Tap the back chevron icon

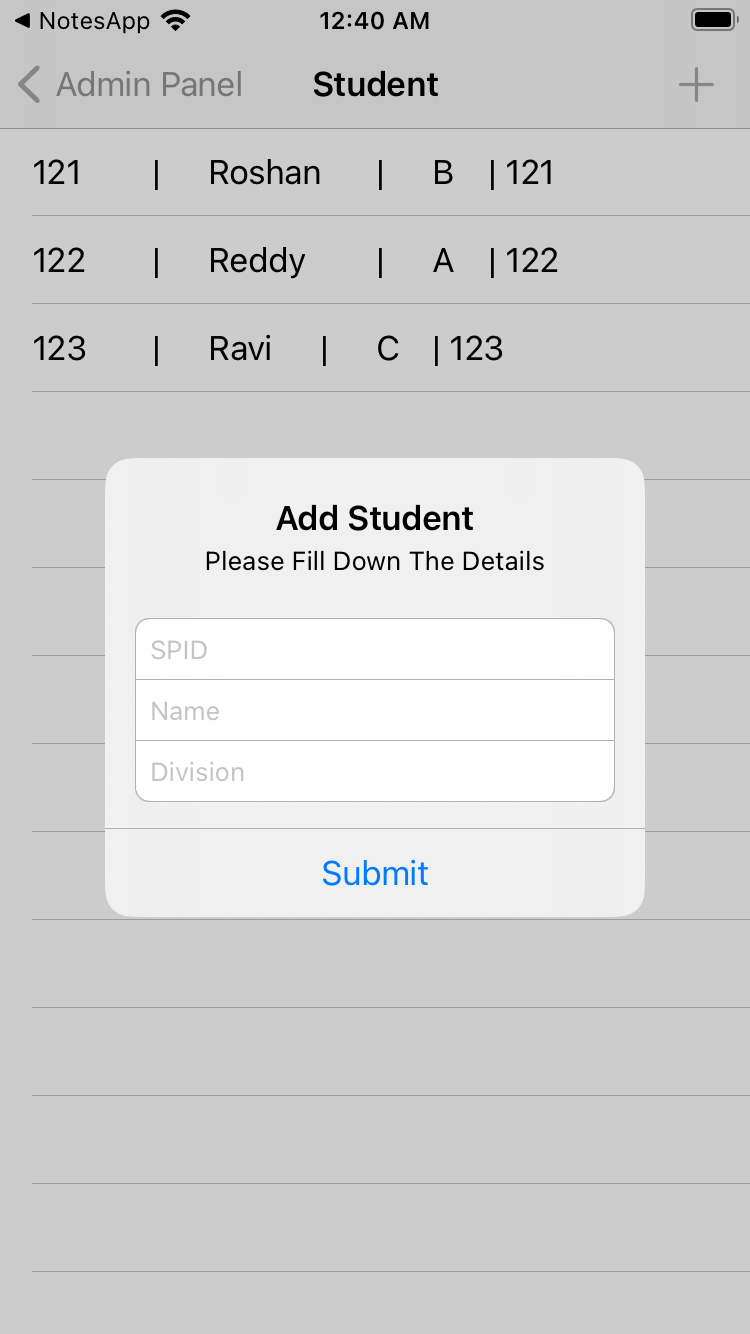pyautogui.click(x=28, y=85)
